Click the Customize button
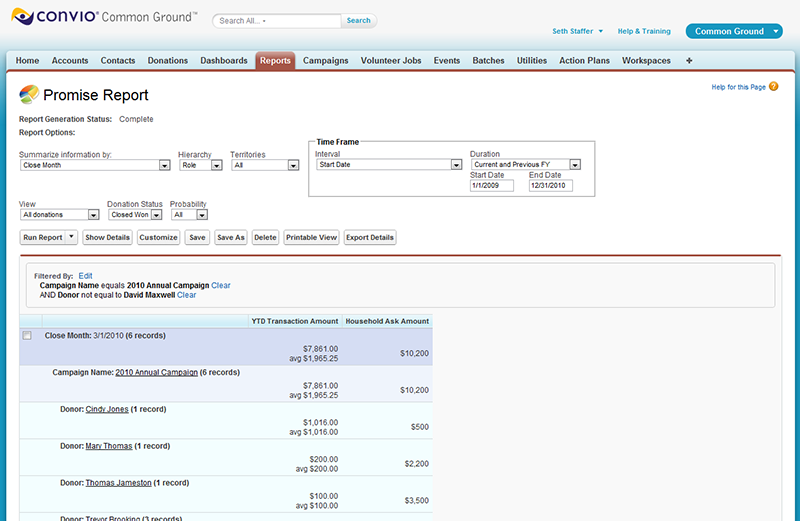The width and height of the screenshot is (800, 521). (158, 238)
